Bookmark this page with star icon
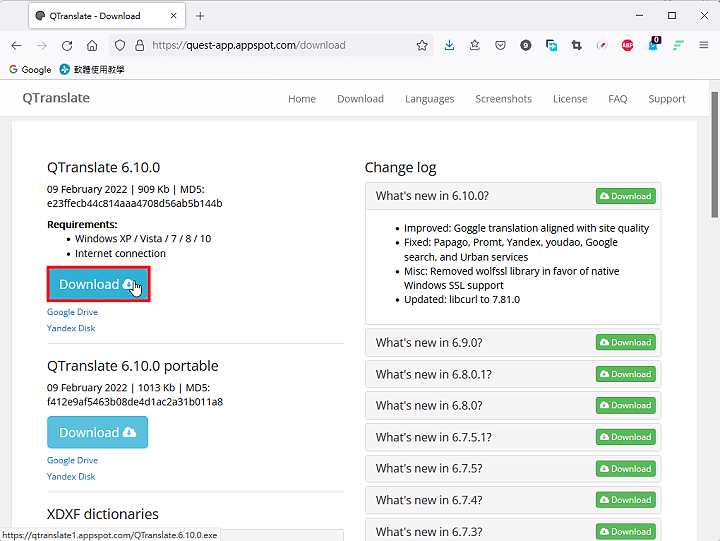The image size is (720, 541). pyautogui.click(x=422, y=45)
